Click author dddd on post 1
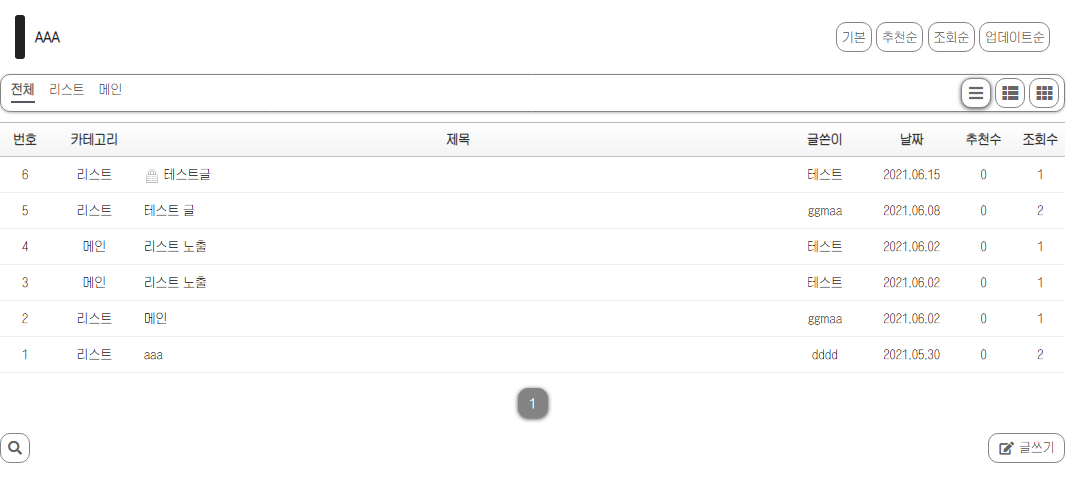The width and height of the screenshot is (1066, 478). (x=825, y=355)
